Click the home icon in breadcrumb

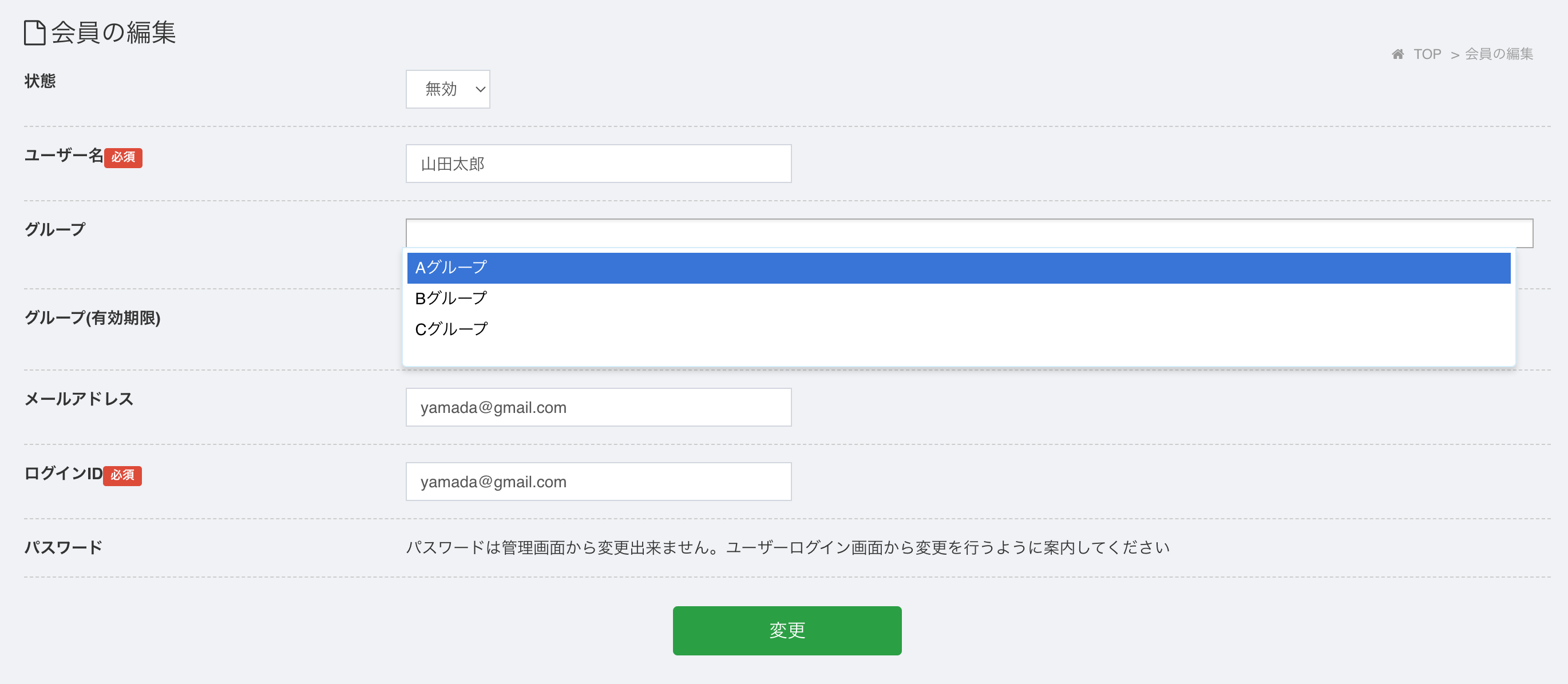(1397, 54)
